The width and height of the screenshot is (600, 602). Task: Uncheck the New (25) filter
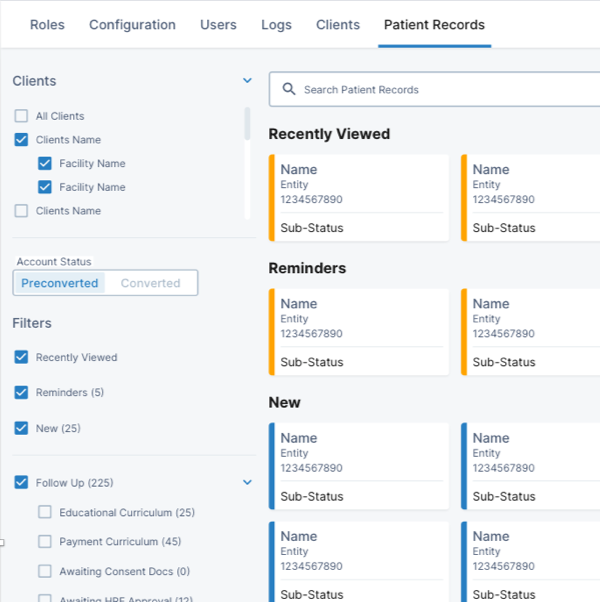(21, 428)
